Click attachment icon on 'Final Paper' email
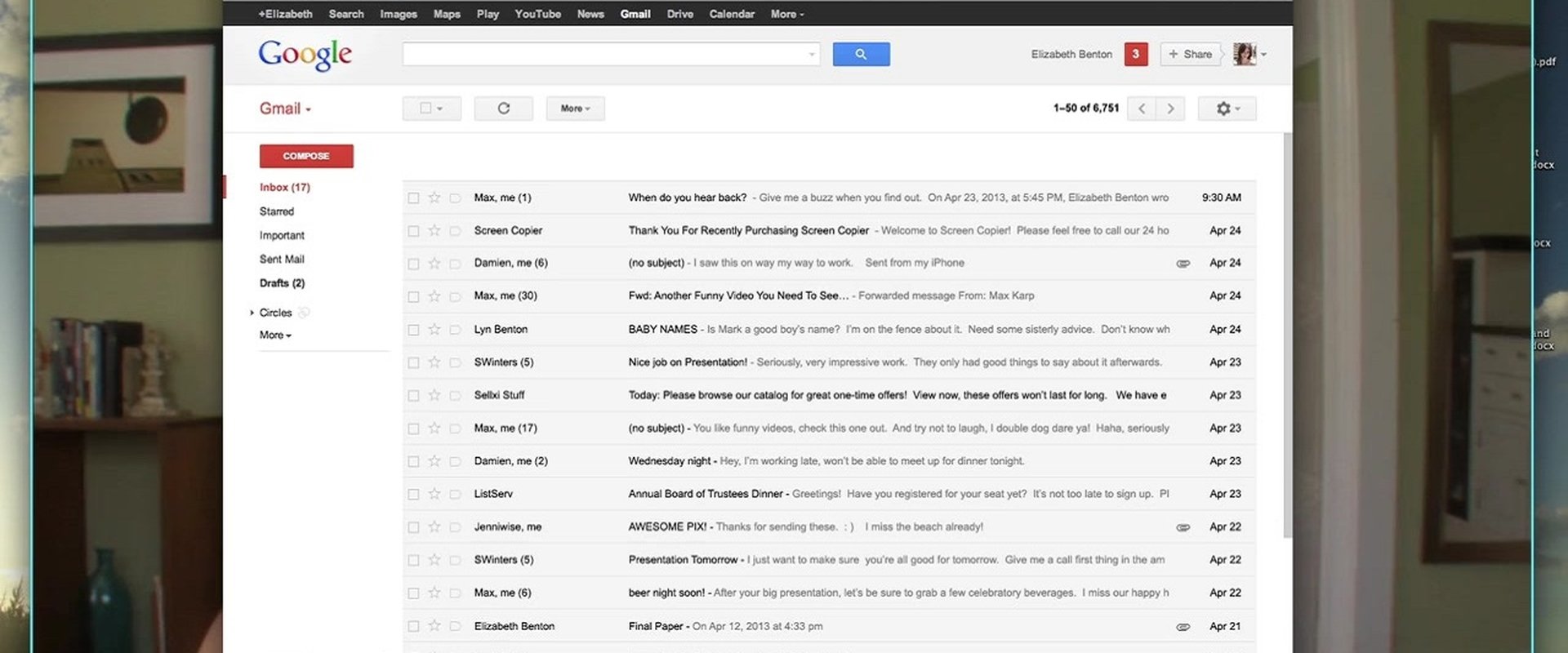This screenshot has width=1568, height=653. point(1183,627)
